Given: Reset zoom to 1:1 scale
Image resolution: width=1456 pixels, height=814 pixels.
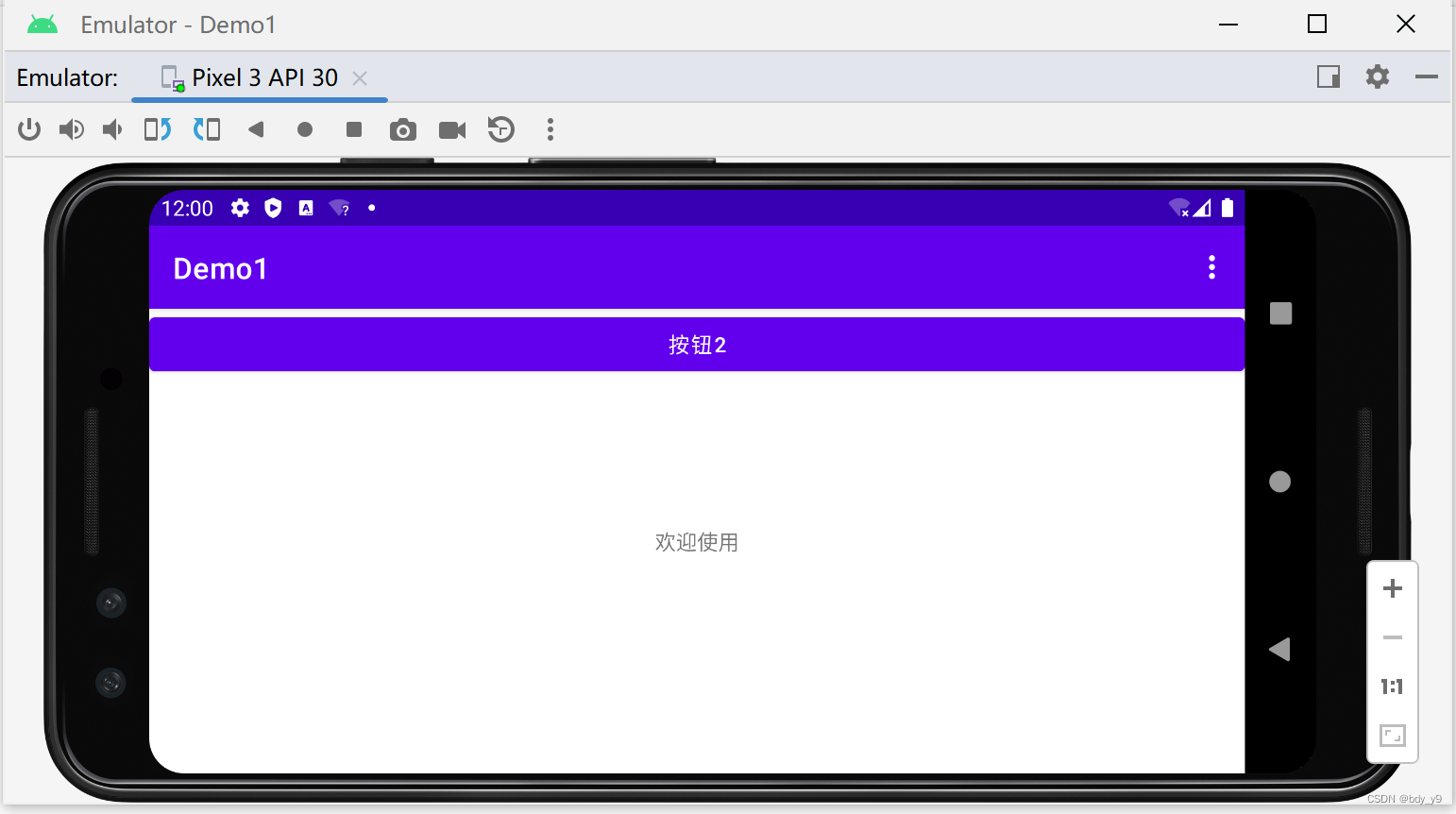Looking at the screenshot, I should click(x=1392, y=687).
